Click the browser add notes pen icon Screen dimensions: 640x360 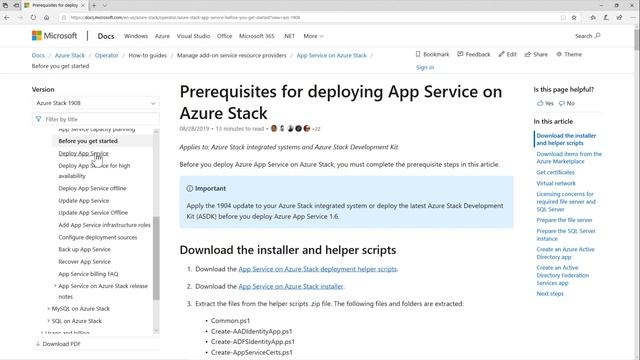pos(606,18)
